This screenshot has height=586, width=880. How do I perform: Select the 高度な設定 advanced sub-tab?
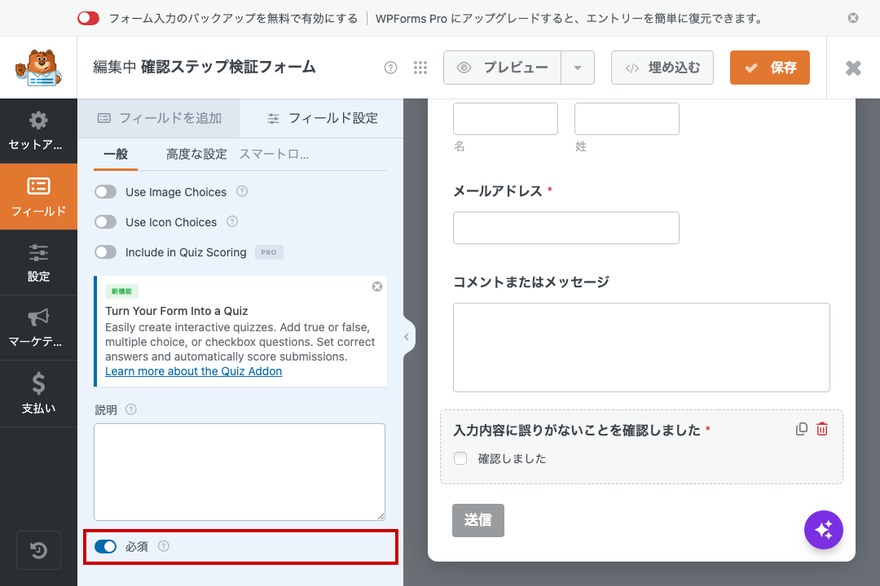click(x=196, y=154)
